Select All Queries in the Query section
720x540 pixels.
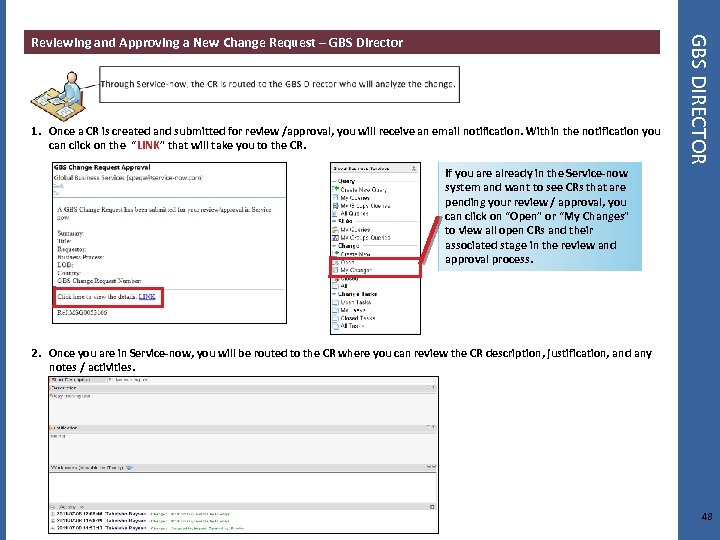[354, 214]
